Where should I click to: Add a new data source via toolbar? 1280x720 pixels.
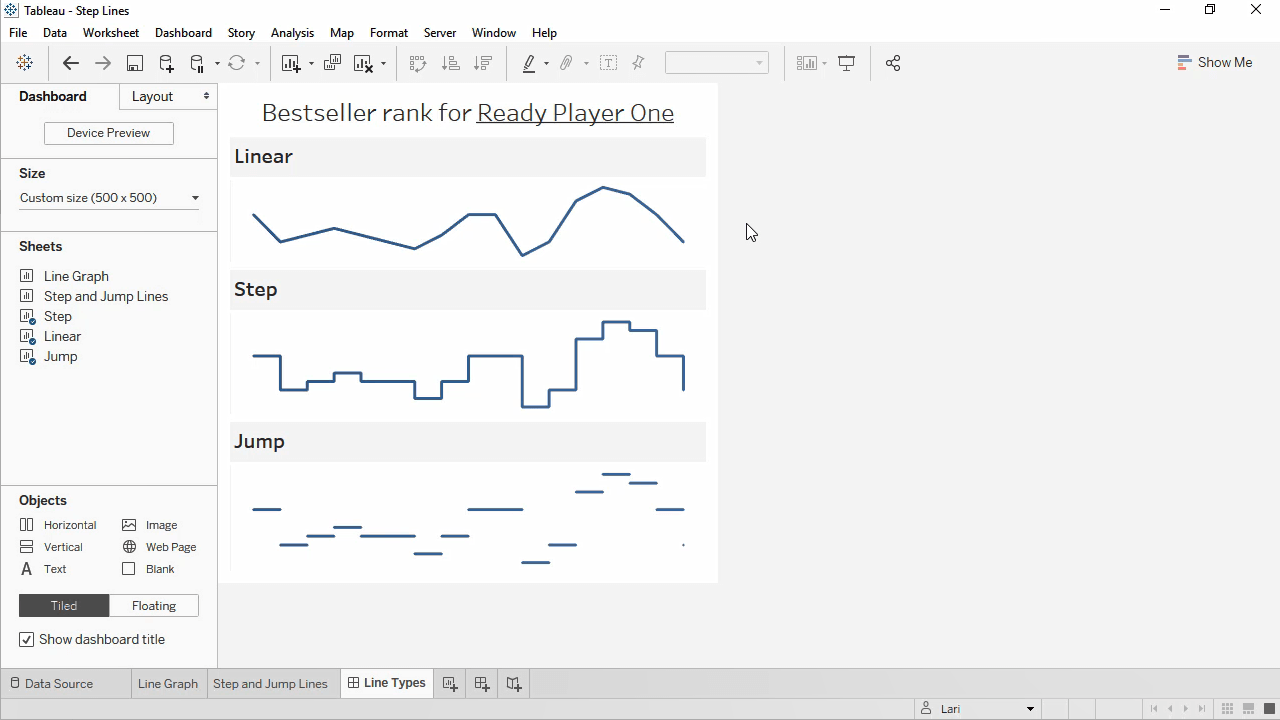click(x=166, y=63)
